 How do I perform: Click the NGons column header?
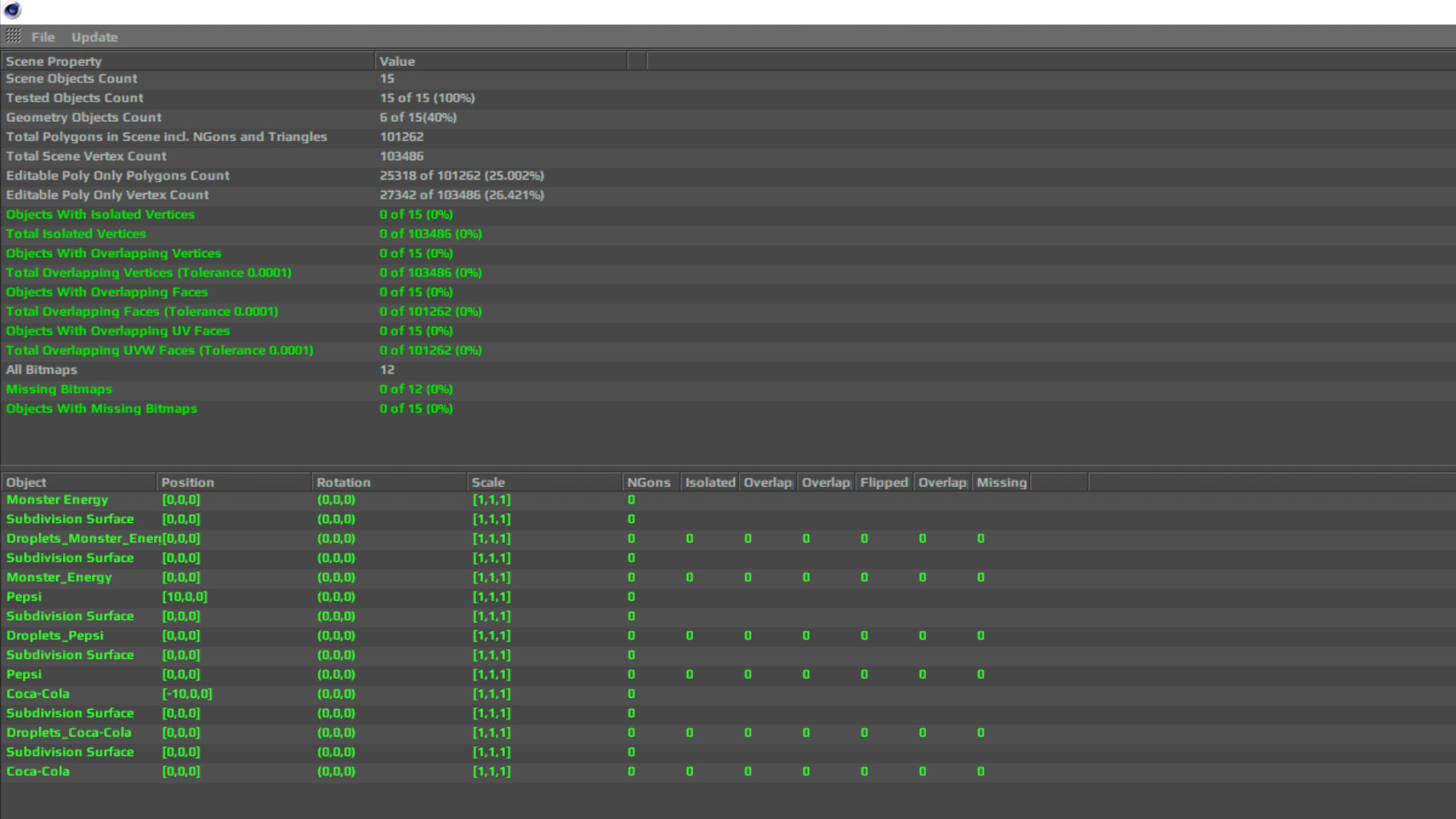click(x=648, y=482)
